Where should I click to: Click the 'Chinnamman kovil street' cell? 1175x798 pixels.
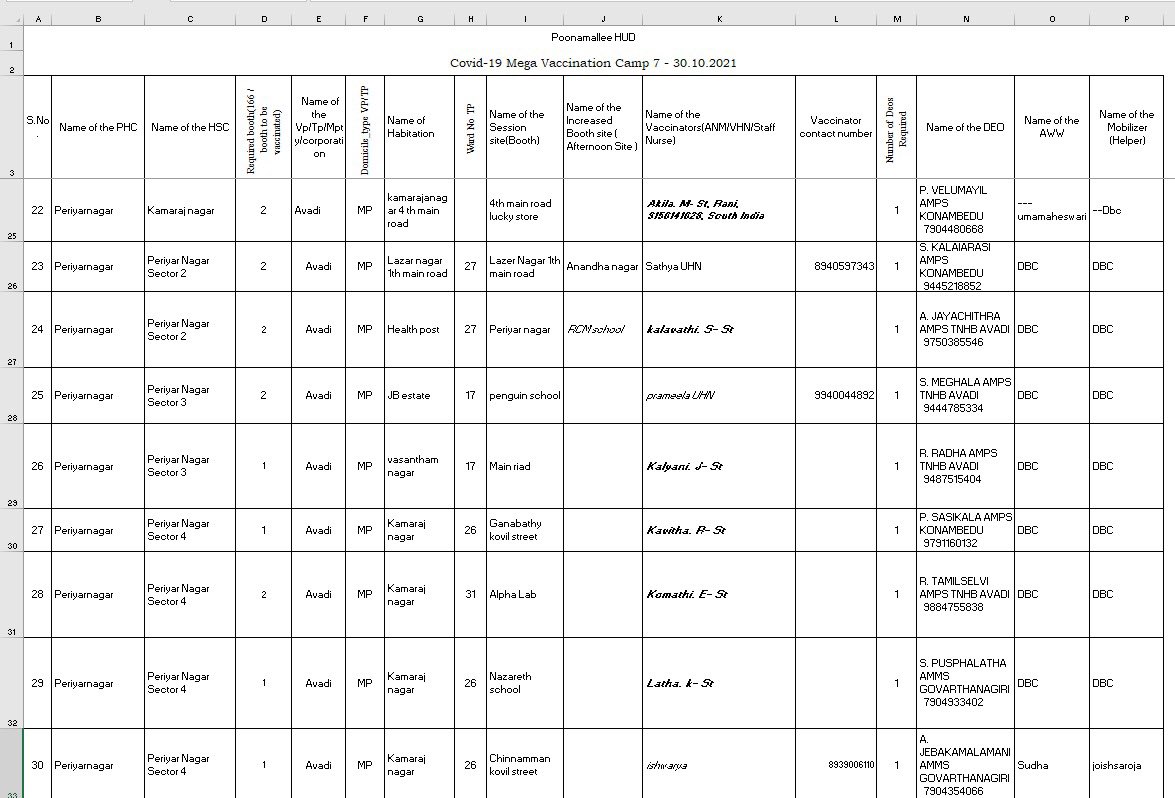click(x=525, y=764)
